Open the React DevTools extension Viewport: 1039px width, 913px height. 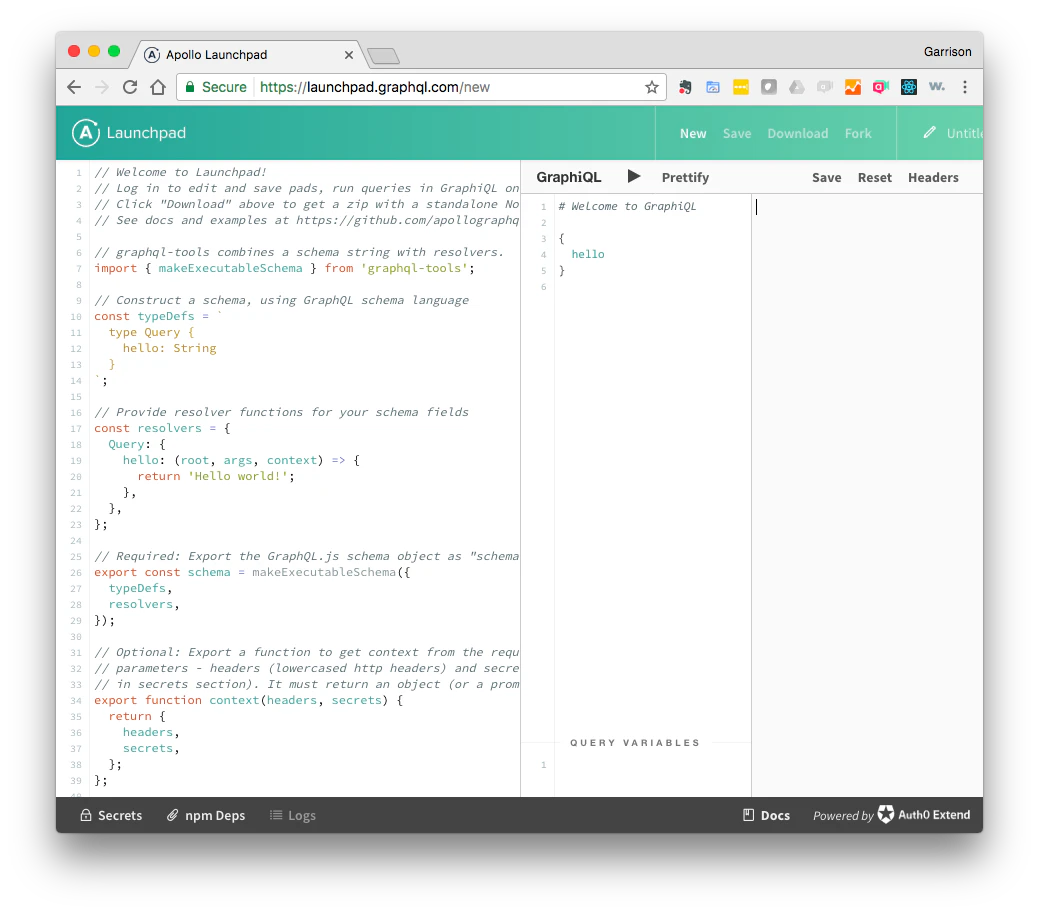[908, 87]
